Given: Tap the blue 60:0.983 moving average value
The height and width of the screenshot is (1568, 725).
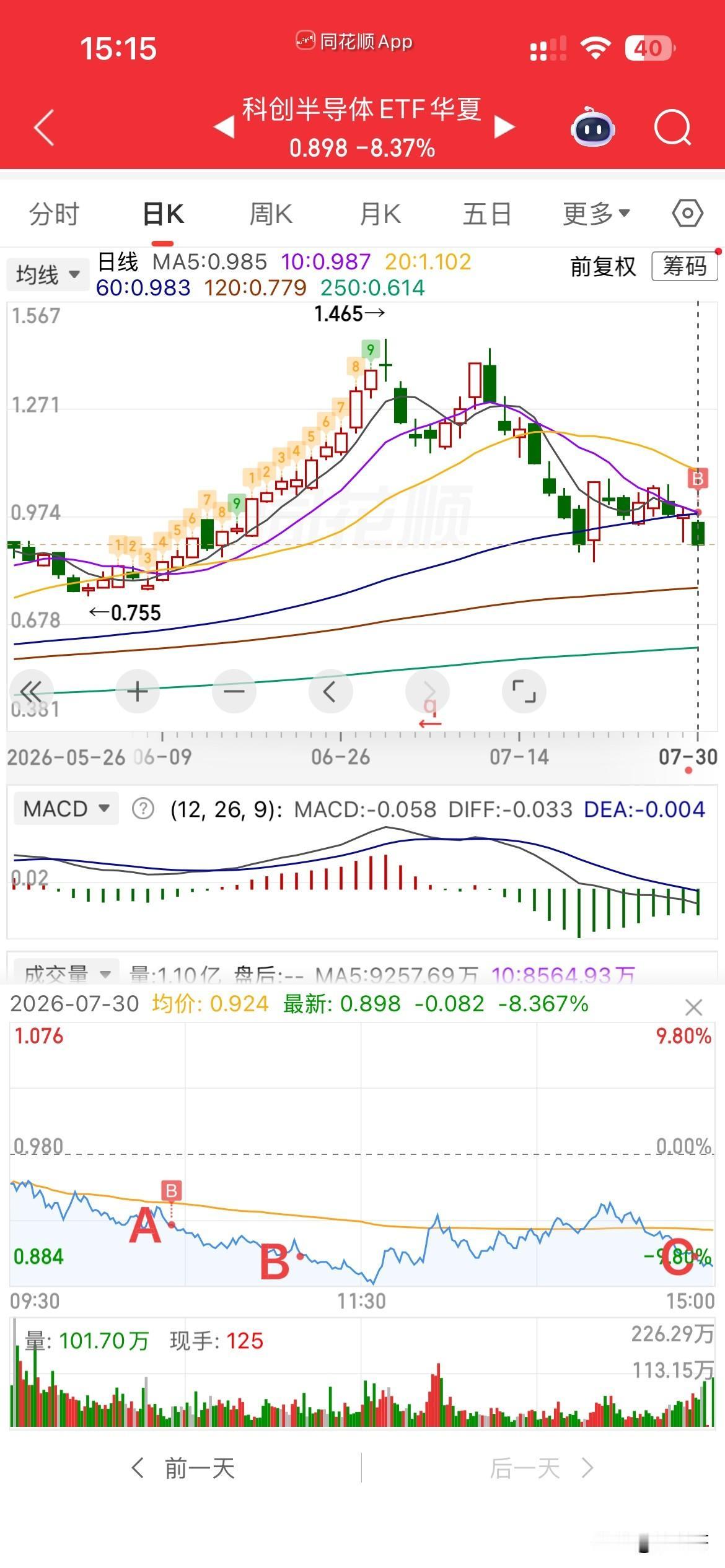Looking at the screenshot, I should pos(143,287).
